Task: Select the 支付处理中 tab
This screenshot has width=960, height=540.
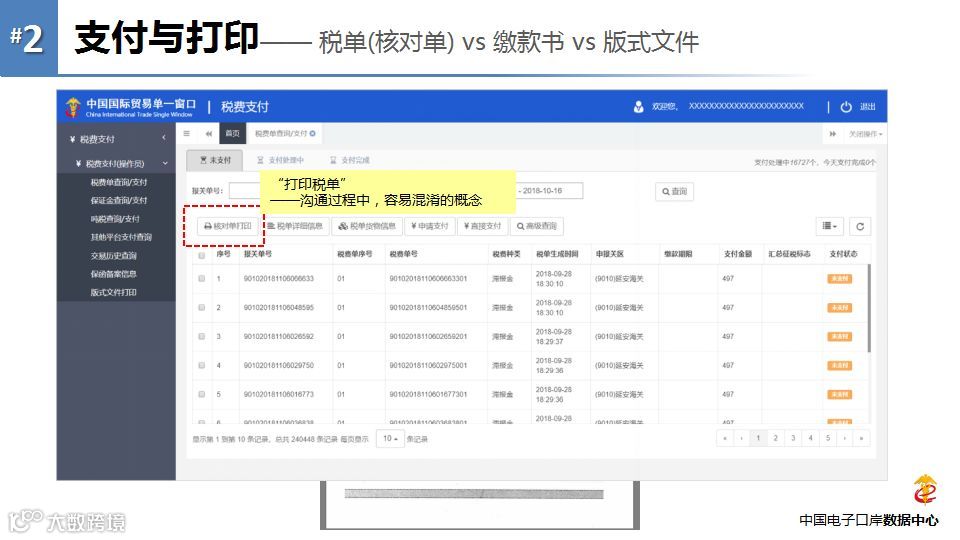Action: click(280, 160)
